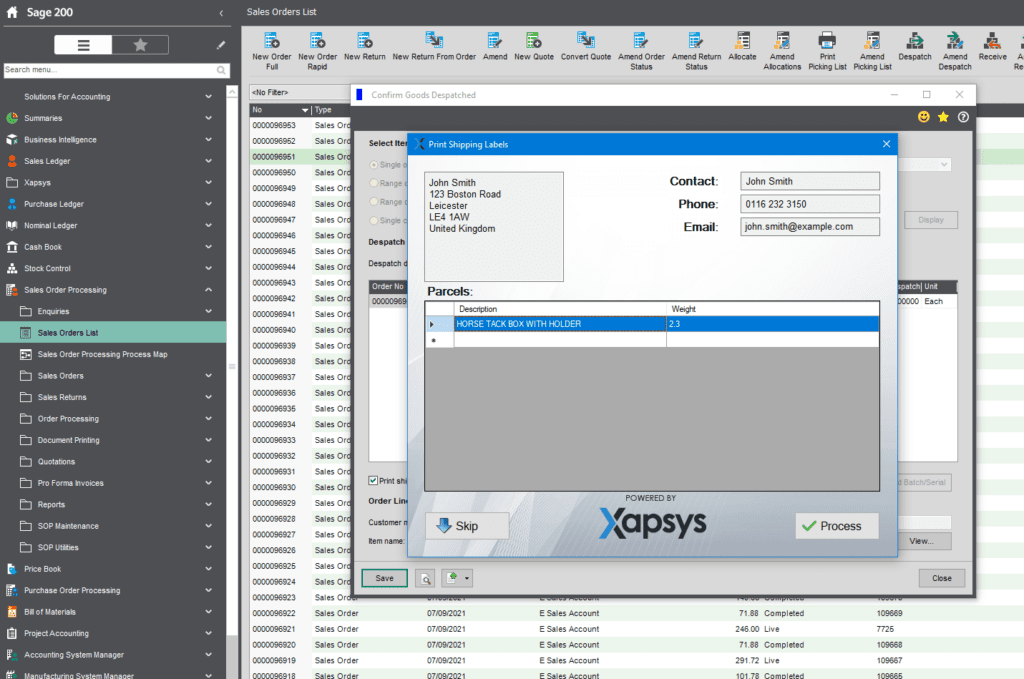Expand the Enquiries folder
This screenshot has width=1024, height=679.
tap(208, 311)
